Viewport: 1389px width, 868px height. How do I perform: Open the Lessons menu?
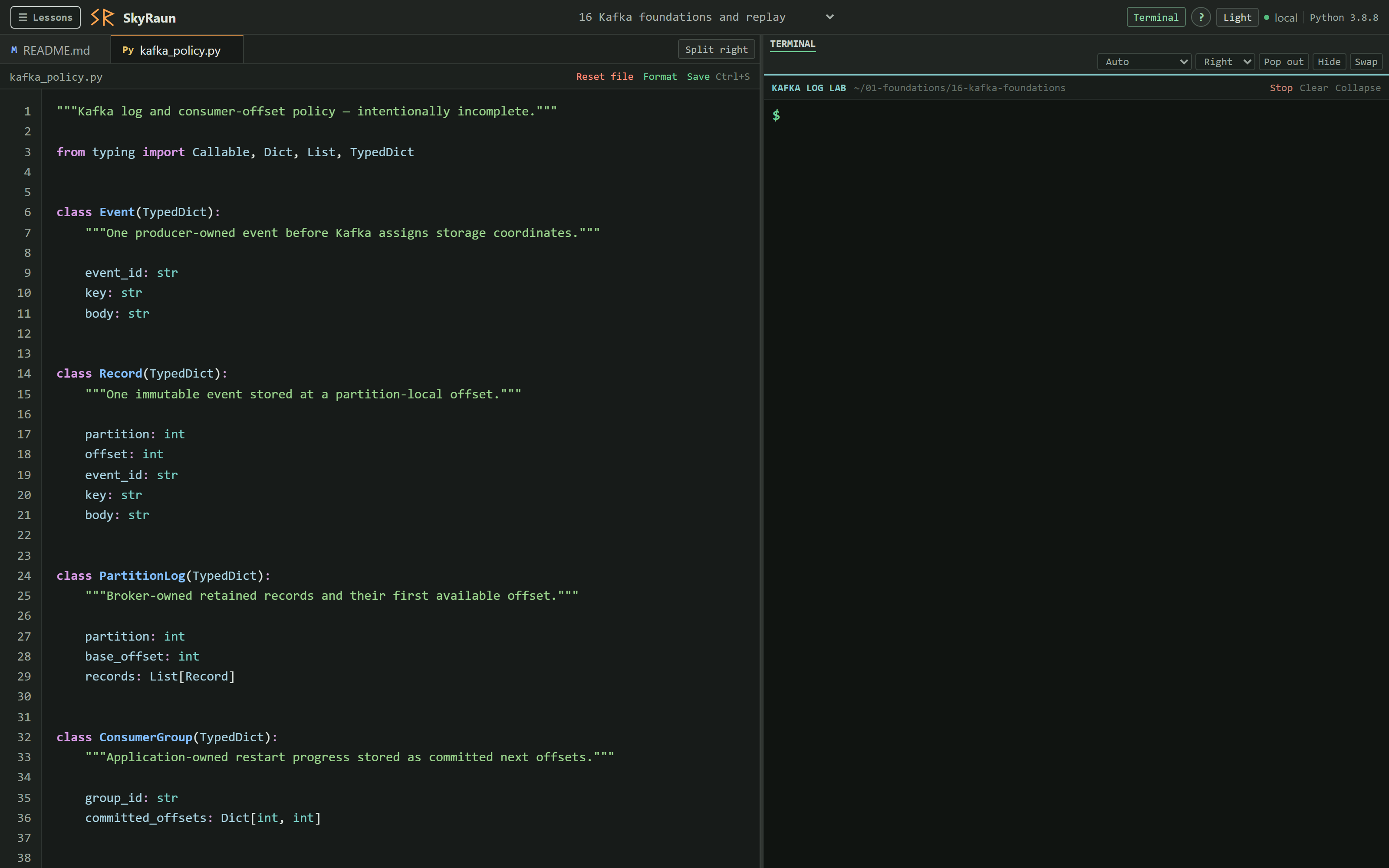(45, 17)
